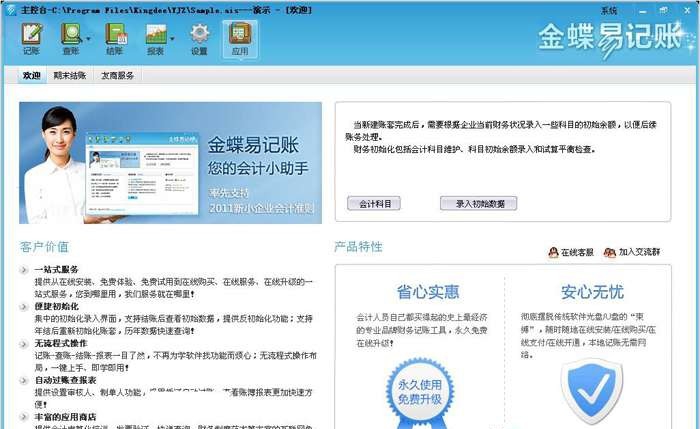Open the 设置 settings gear
The height and width of the screenshot is (429, 700).
(199, 39)
